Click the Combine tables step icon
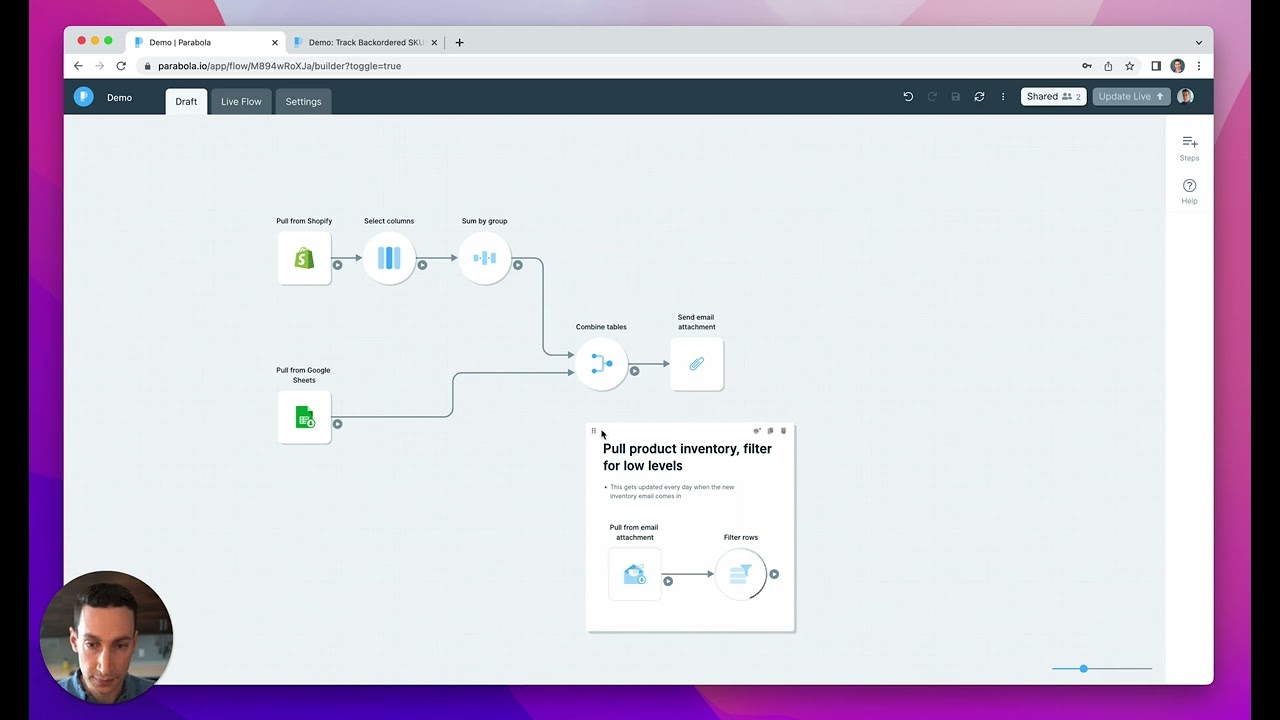Screen dimensions: 1280x720 coord(601,364)
